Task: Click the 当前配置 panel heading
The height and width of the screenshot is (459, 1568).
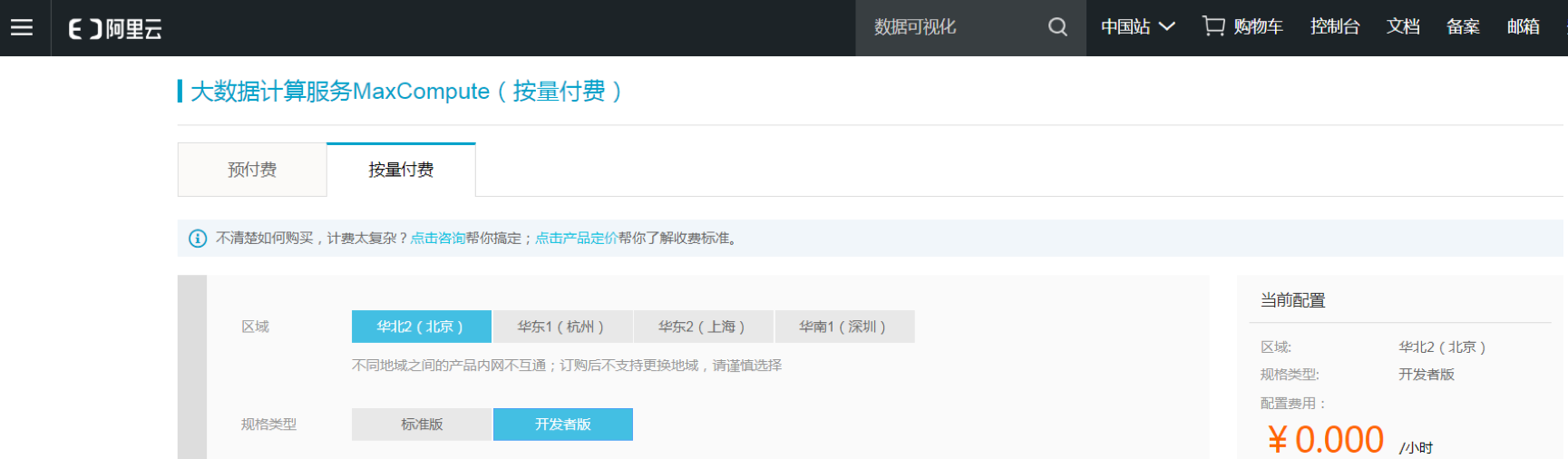Action: [x=1293, y=300]
